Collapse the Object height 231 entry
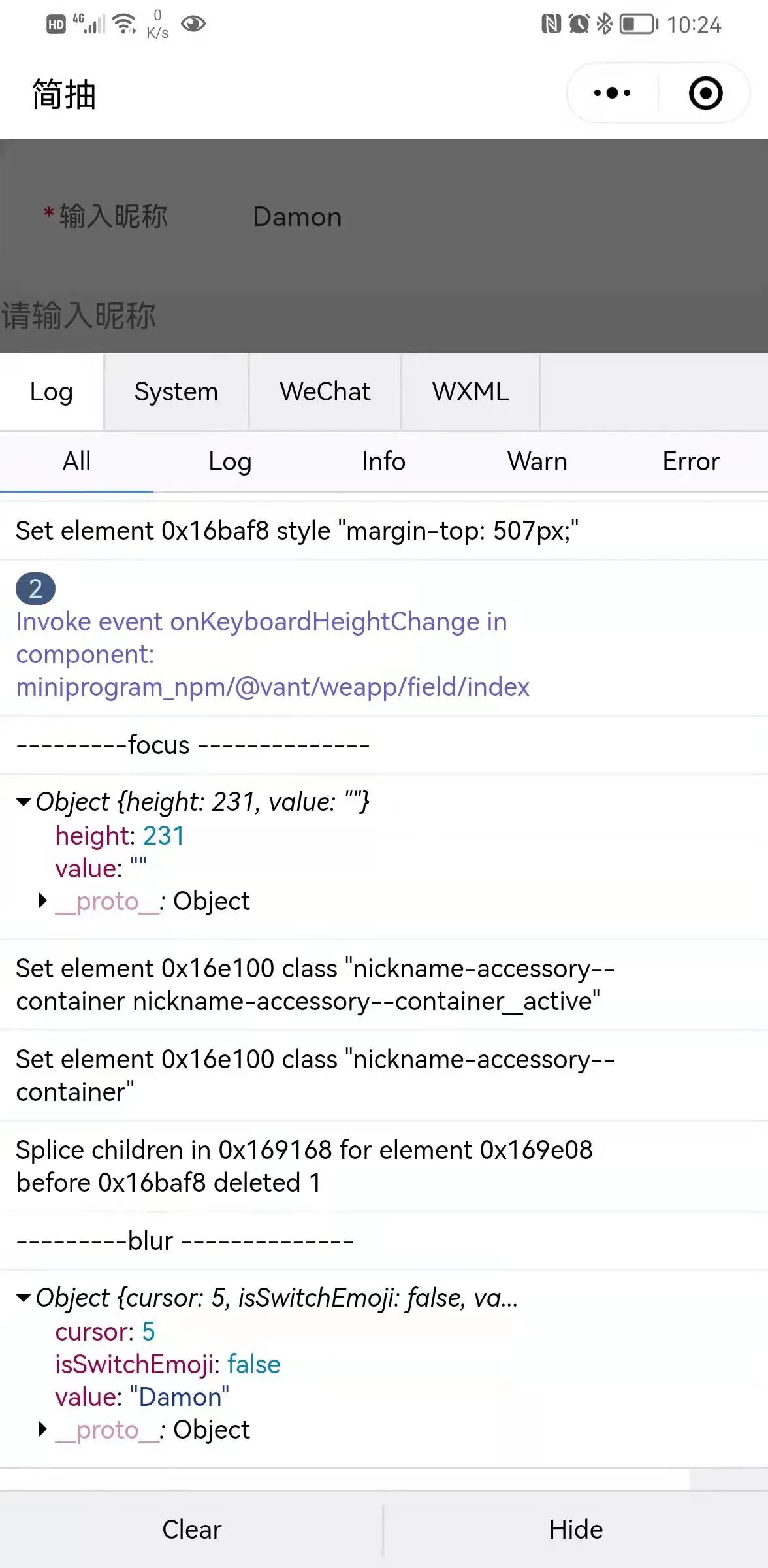The image size is (768, 1568). [x=24, y=802]
